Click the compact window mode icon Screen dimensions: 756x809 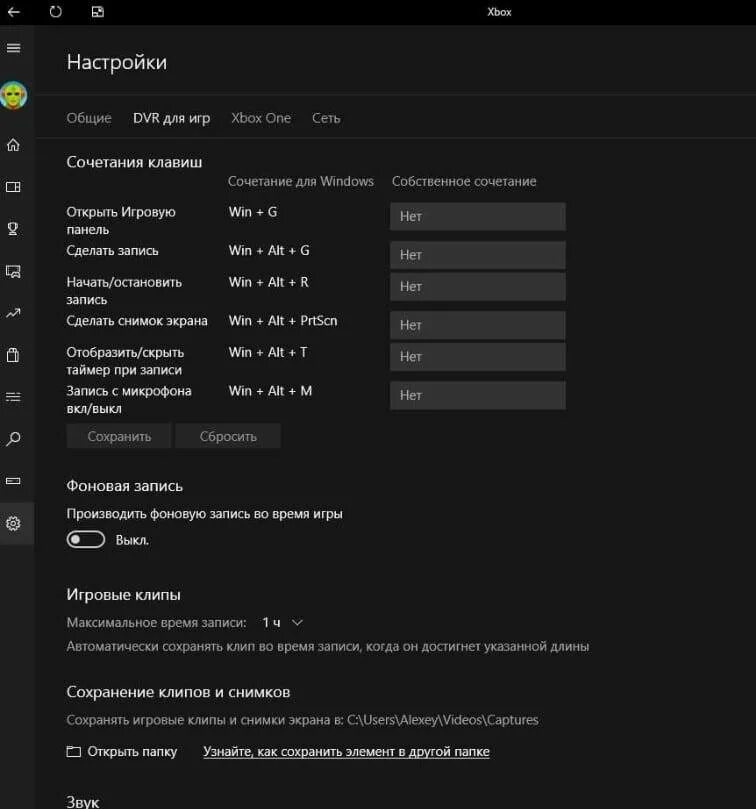[x=98, y=11]
